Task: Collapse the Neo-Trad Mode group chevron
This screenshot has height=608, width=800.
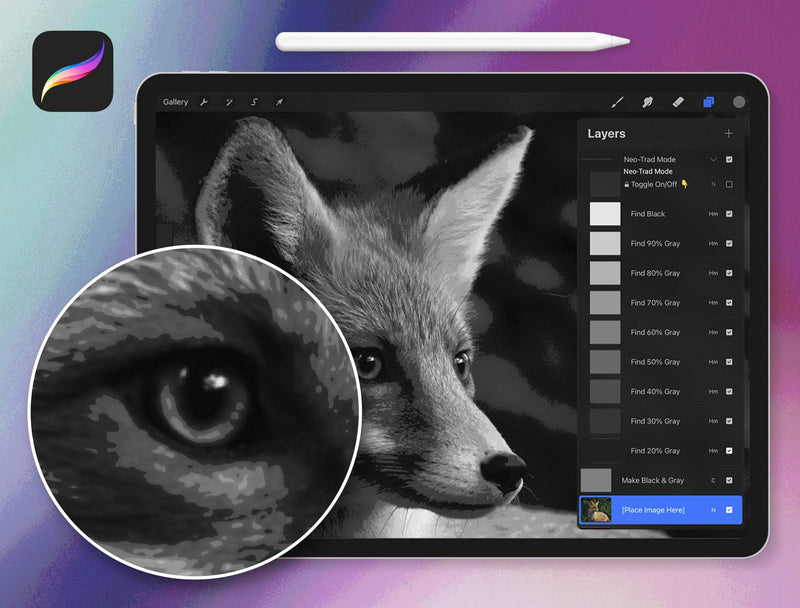Action: (713, 160)
